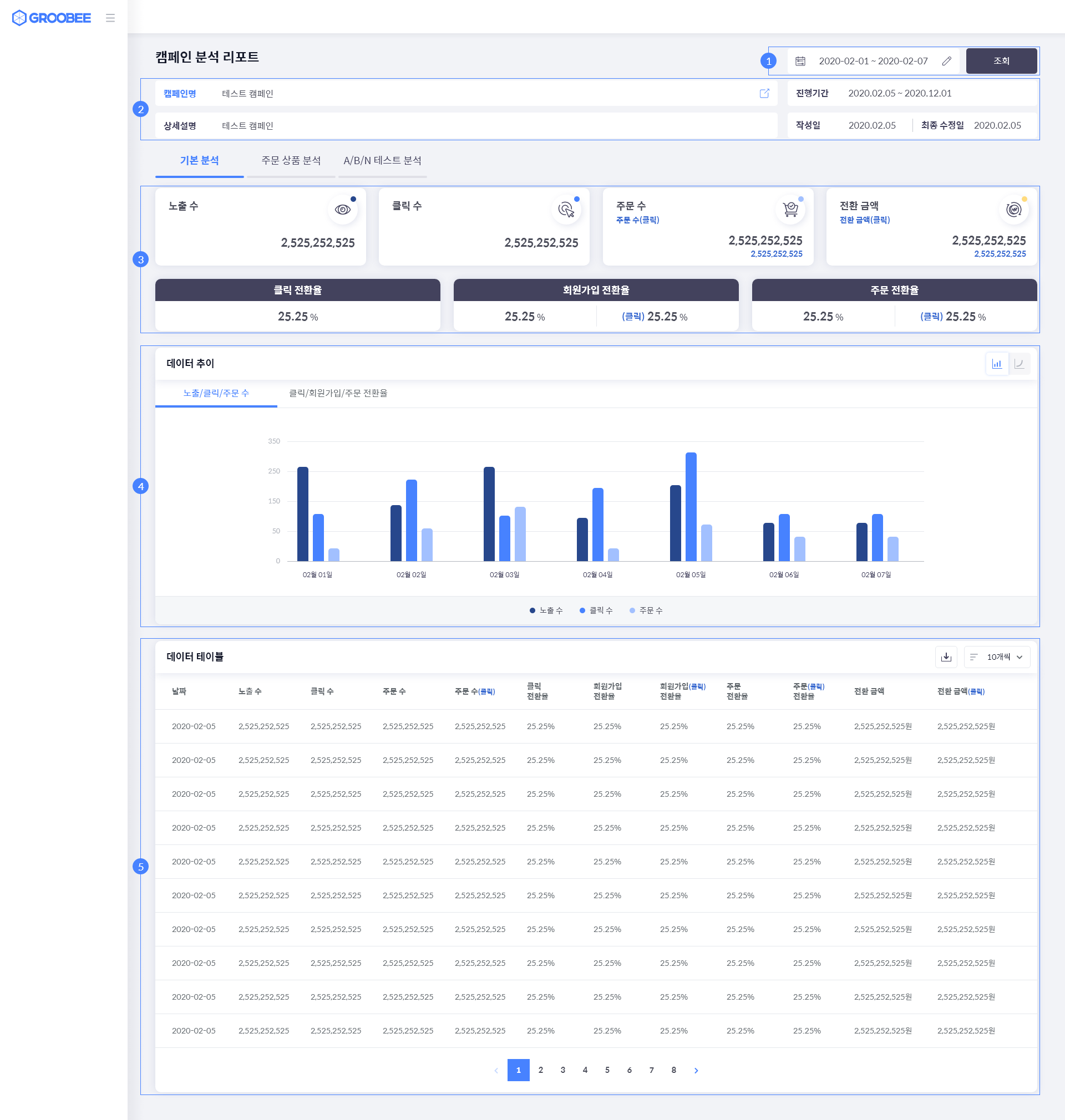The width and height of the screenshot is (1065, 1120).
Task: Click the GROOBEE logo
Action: pyautogui.click(x=51, y=18)
